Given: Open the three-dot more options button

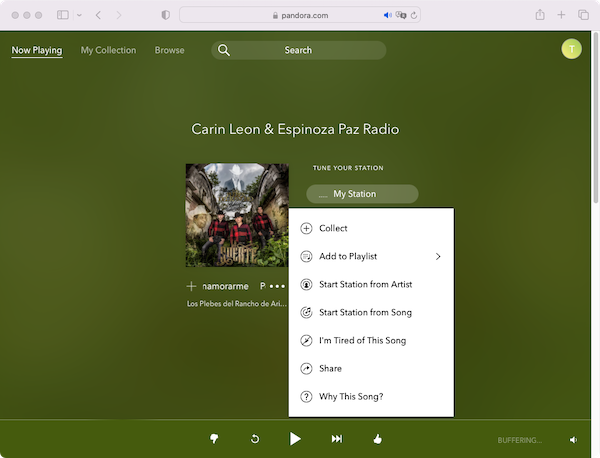Looking at the screenshot, I should click(277, 286).
